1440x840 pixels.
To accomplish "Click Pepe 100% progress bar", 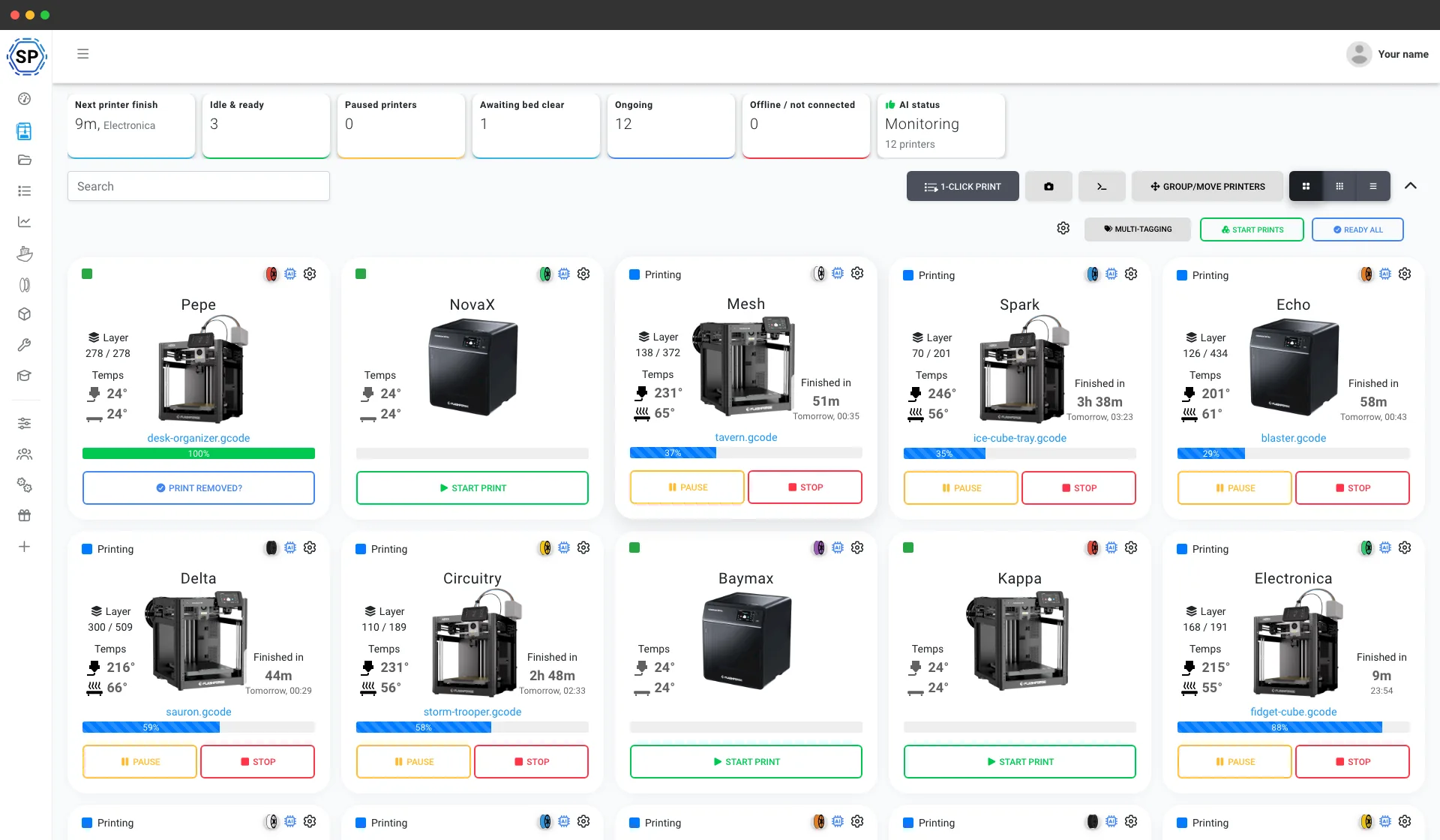I will 199,454.
